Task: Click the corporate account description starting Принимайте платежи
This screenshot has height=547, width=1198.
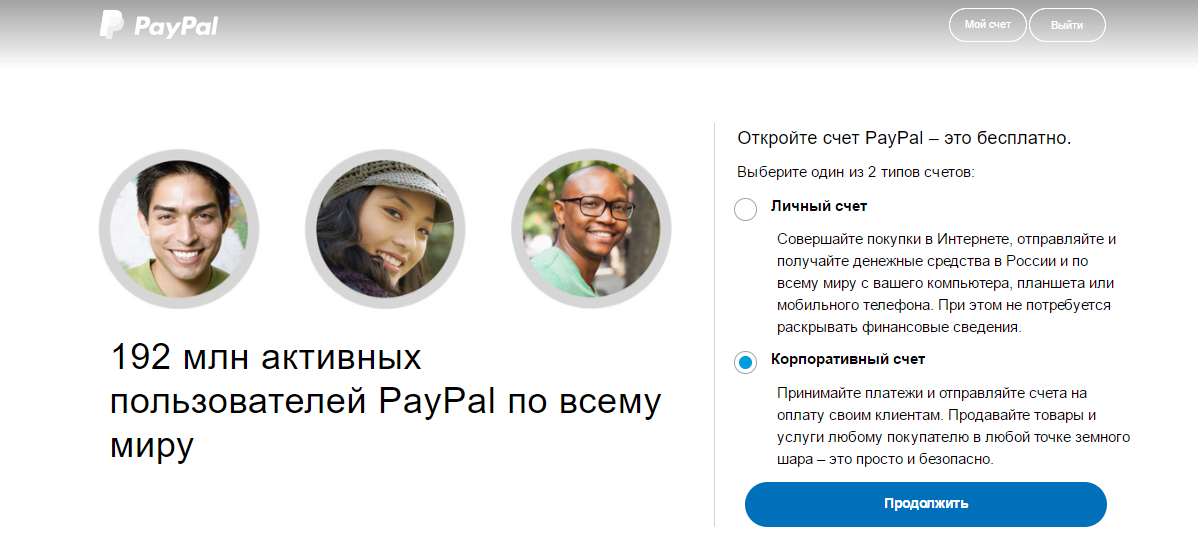Action: click(954, 426)
